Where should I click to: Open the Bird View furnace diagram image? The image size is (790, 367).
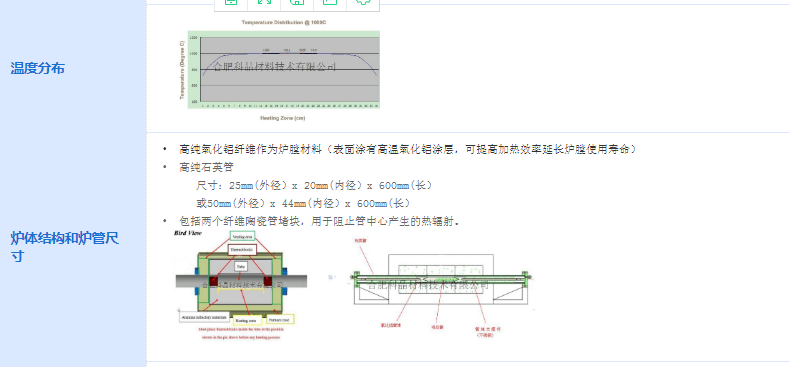click(242, 285)
